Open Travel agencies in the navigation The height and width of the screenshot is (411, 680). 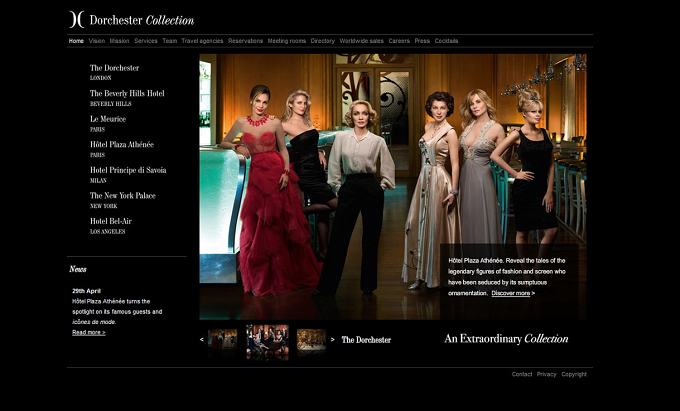pyautogui.click(x=202, y=41)
